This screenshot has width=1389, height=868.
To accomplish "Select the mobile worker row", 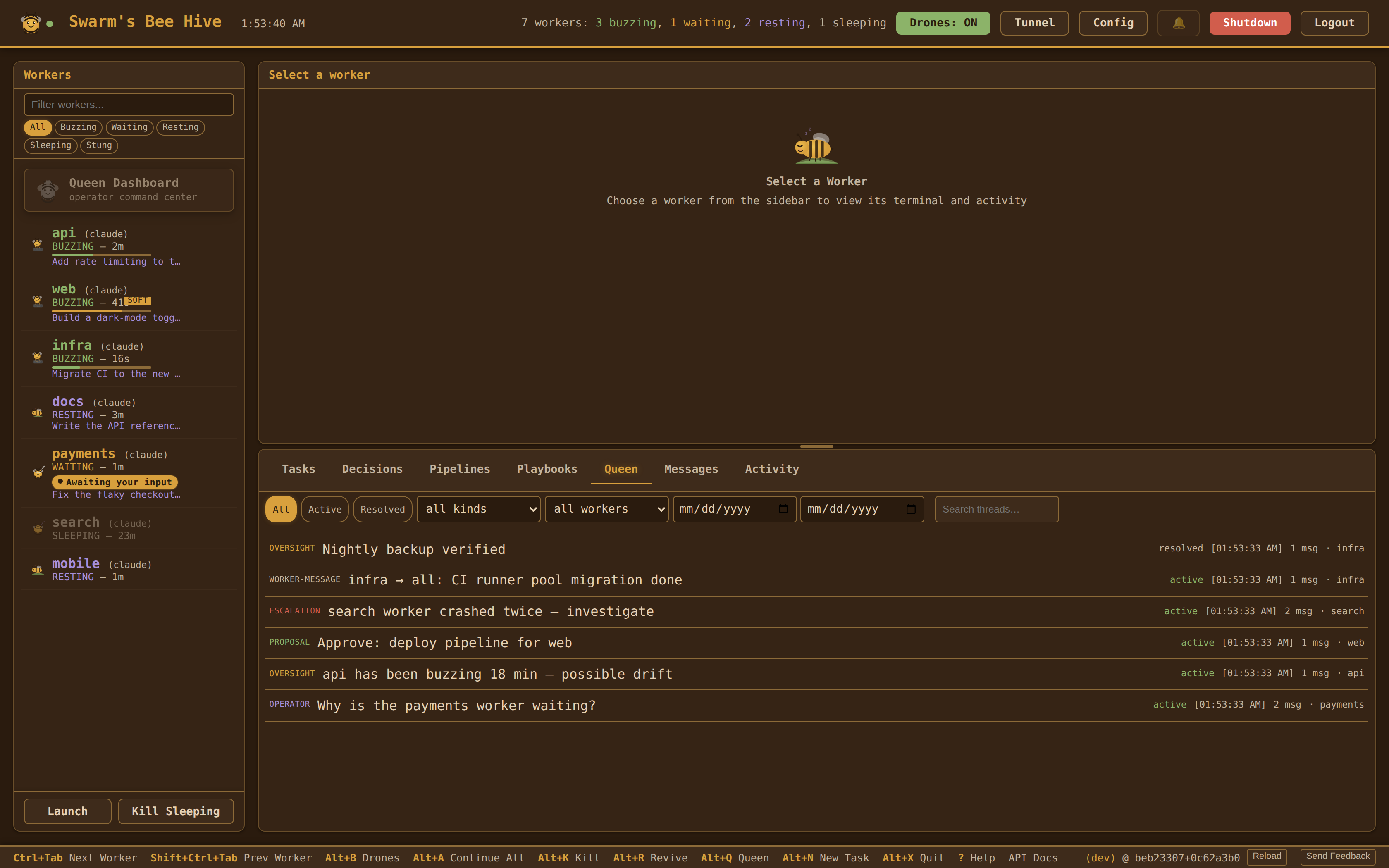I will pos(129,570).
